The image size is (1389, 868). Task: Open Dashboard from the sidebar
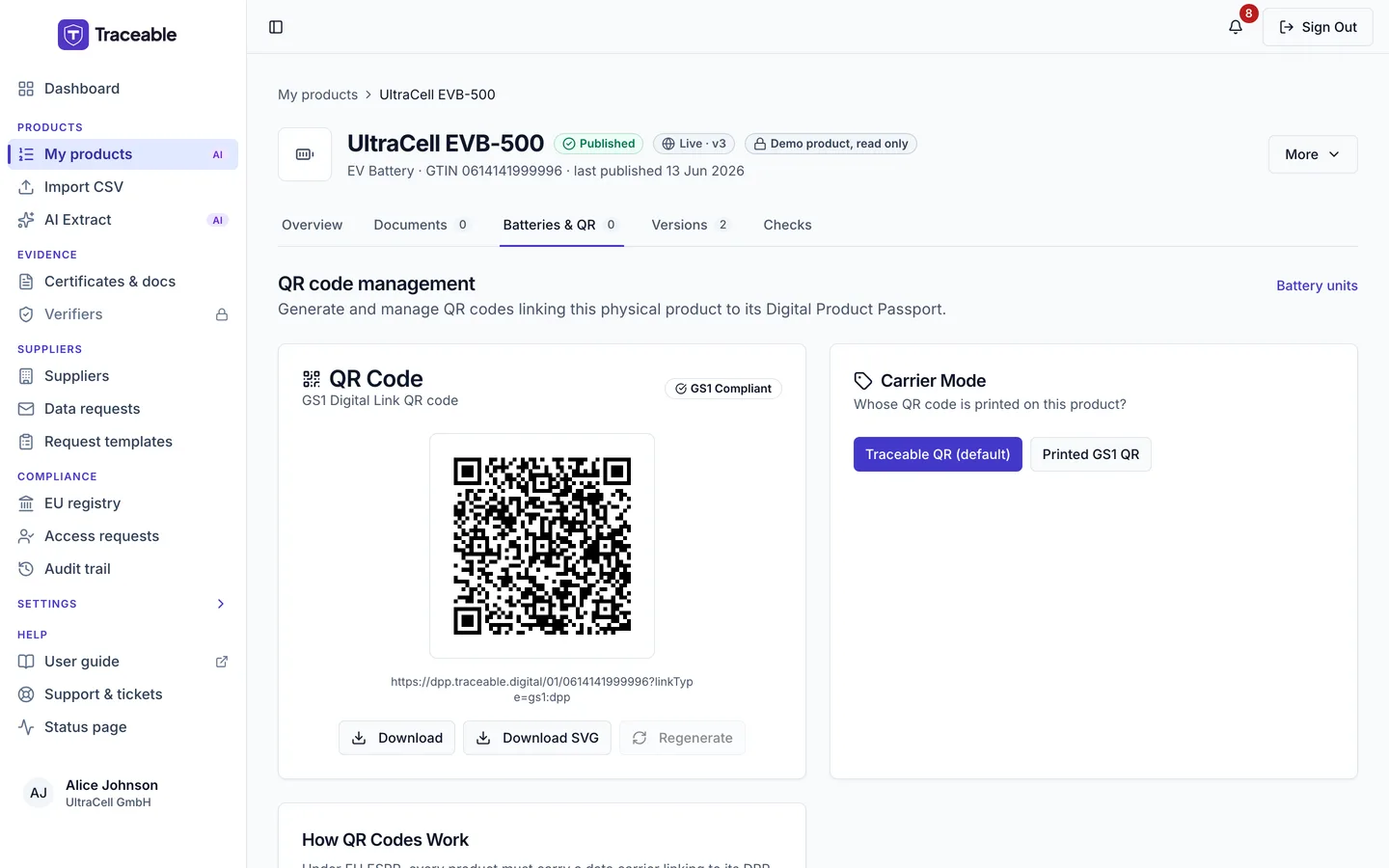click(123, 89)
